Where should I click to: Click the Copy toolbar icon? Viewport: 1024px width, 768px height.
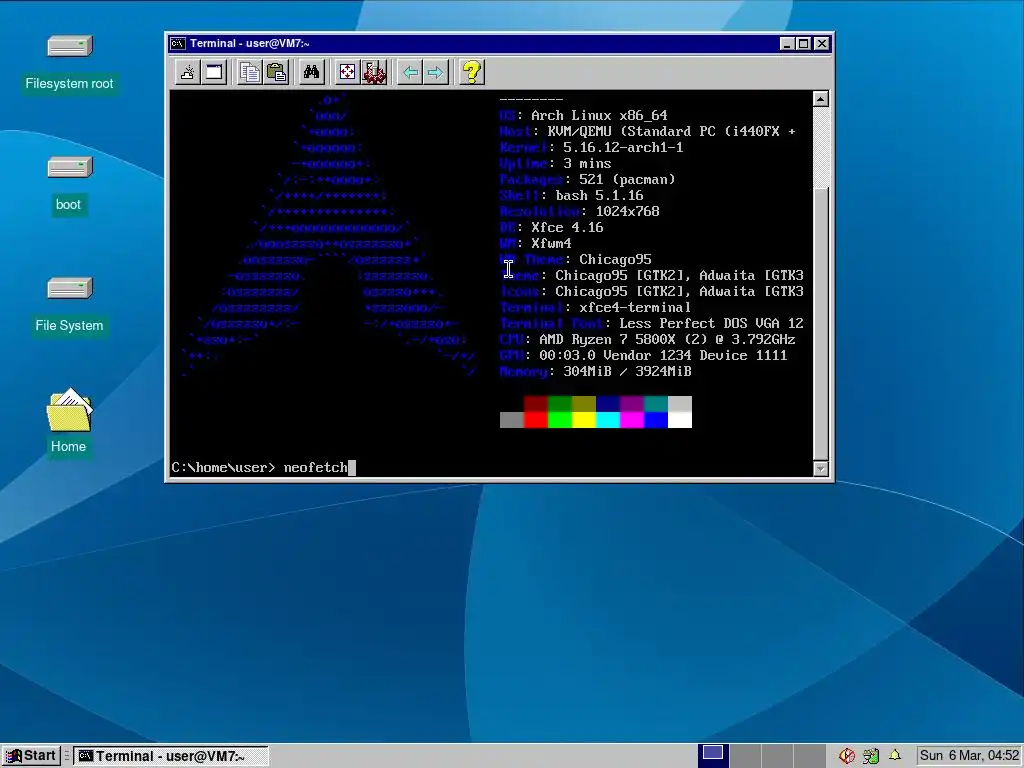[249, 72]
